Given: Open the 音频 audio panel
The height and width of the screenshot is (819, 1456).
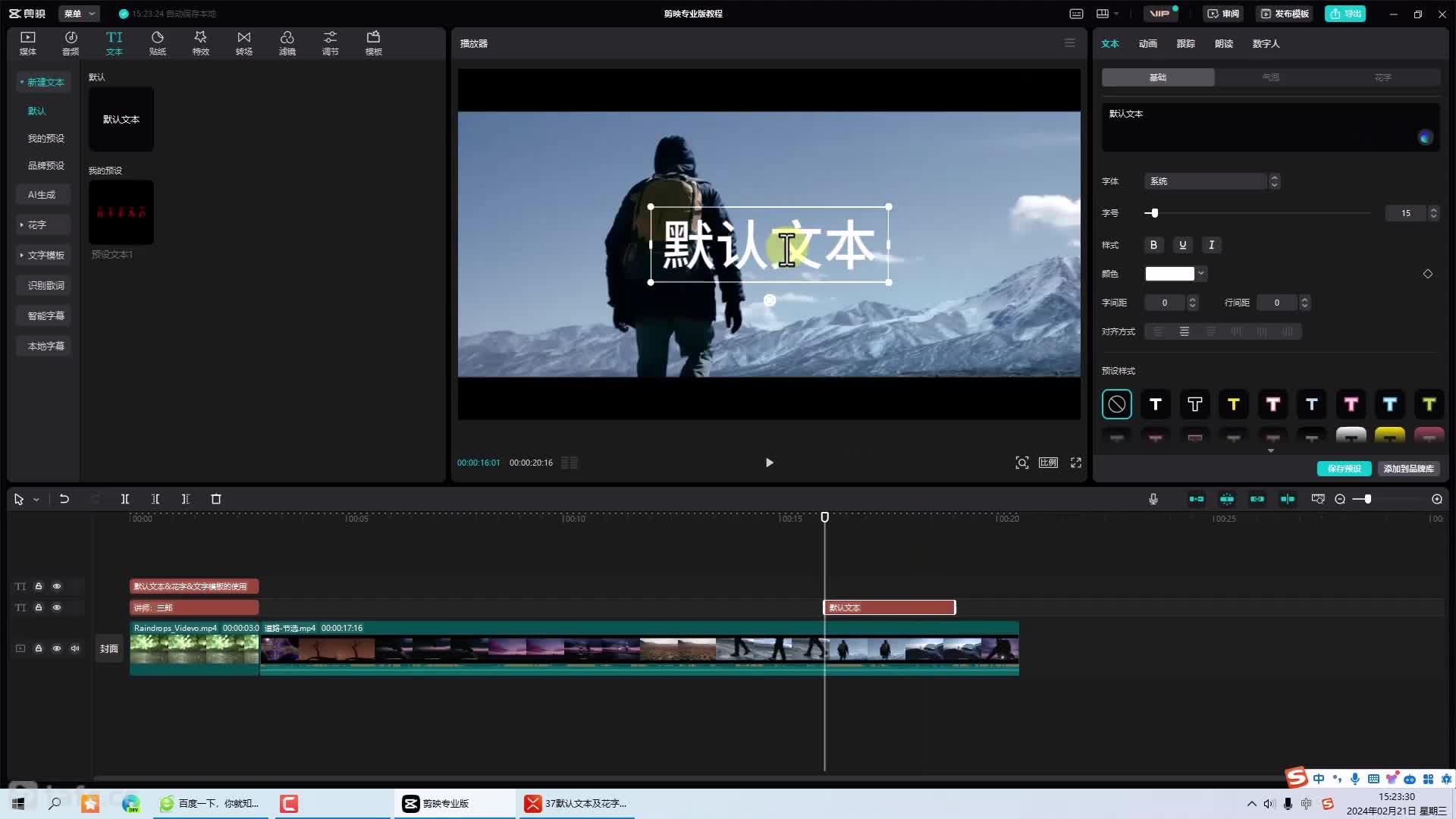Looking at the screenshot, I should (x=71, y=43).
